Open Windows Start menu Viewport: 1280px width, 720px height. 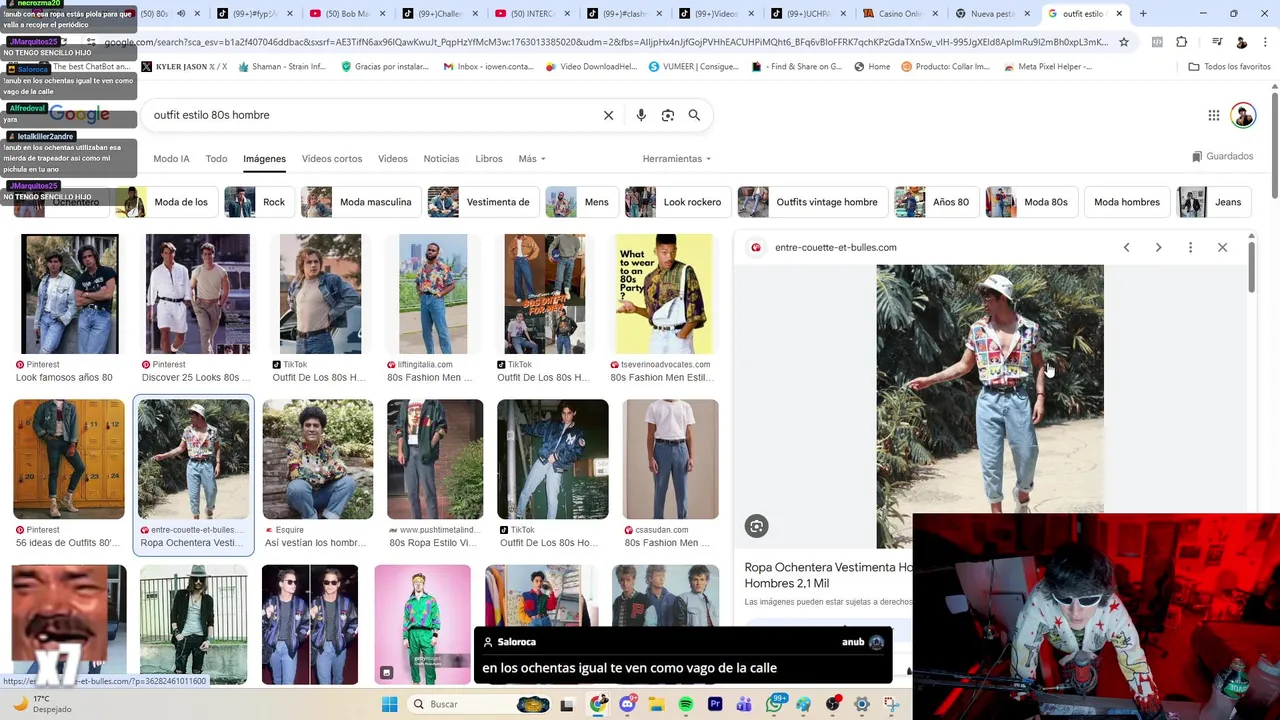coord(390,704)
